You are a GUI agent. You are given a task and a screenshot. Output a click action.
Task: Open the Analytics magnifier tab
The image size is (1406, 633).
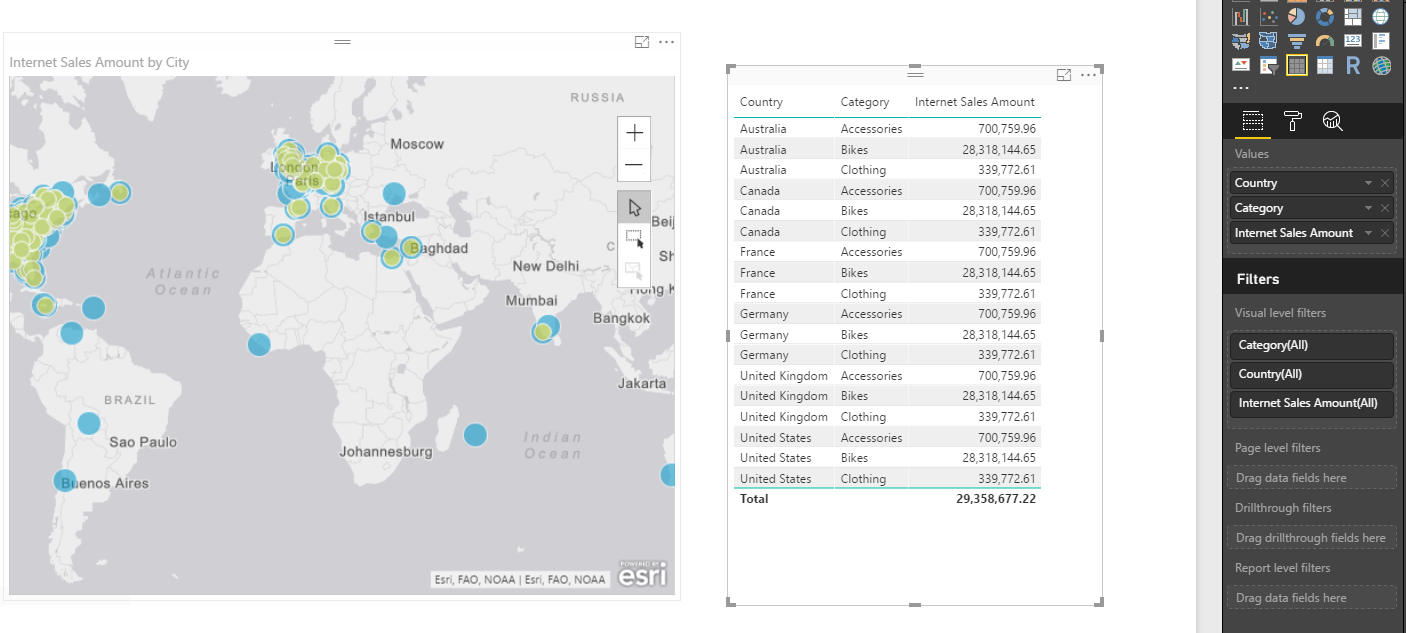1332,122
